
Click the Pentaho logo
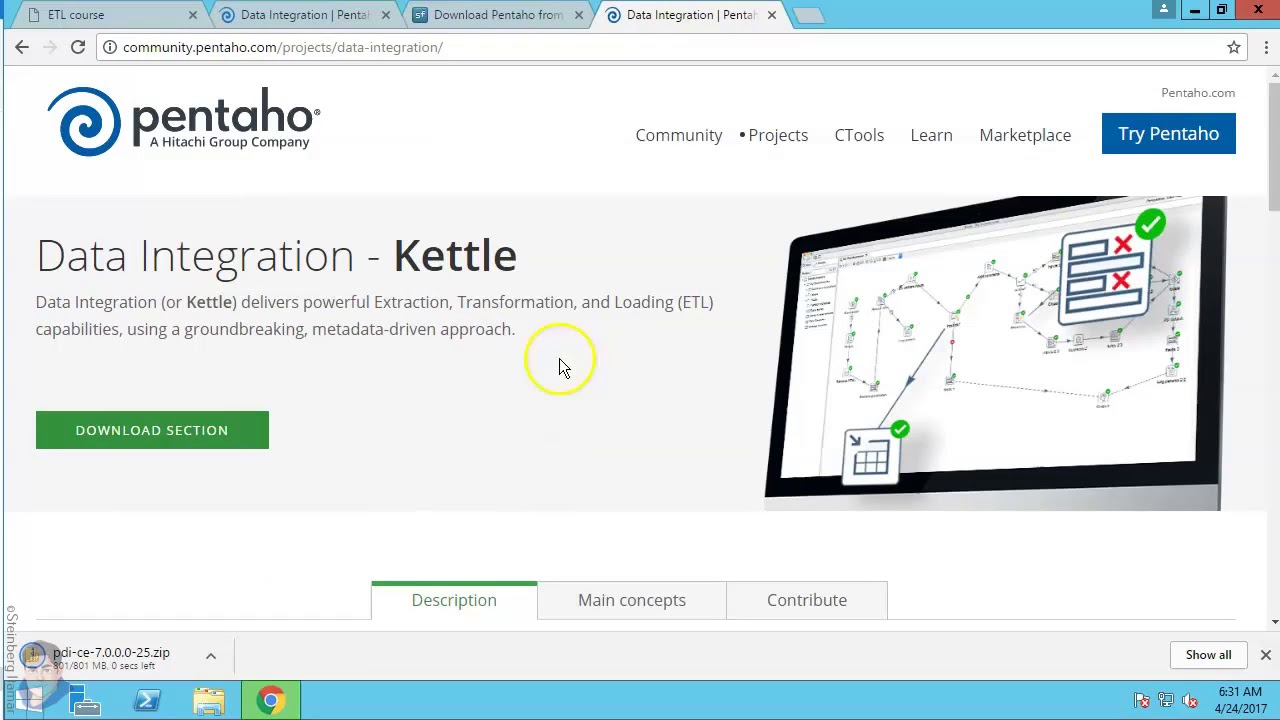tap(183, 121)
